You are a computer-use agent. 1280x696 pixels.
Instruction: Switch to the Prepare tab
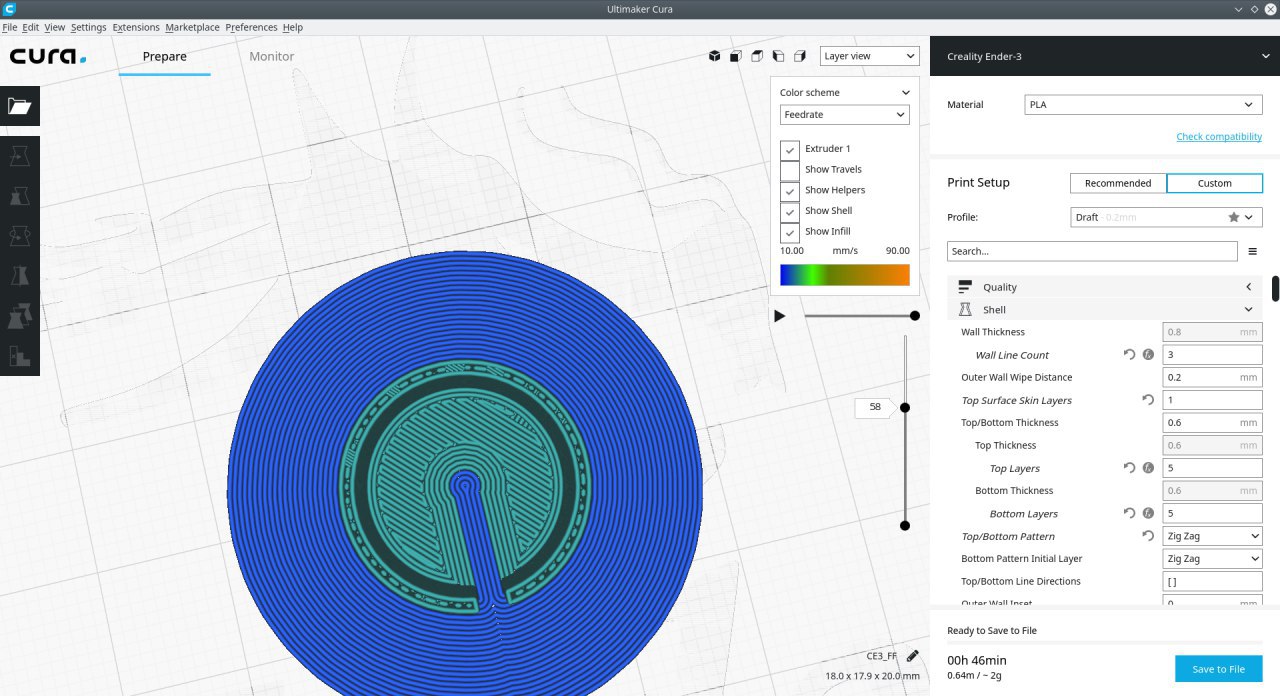164,57
